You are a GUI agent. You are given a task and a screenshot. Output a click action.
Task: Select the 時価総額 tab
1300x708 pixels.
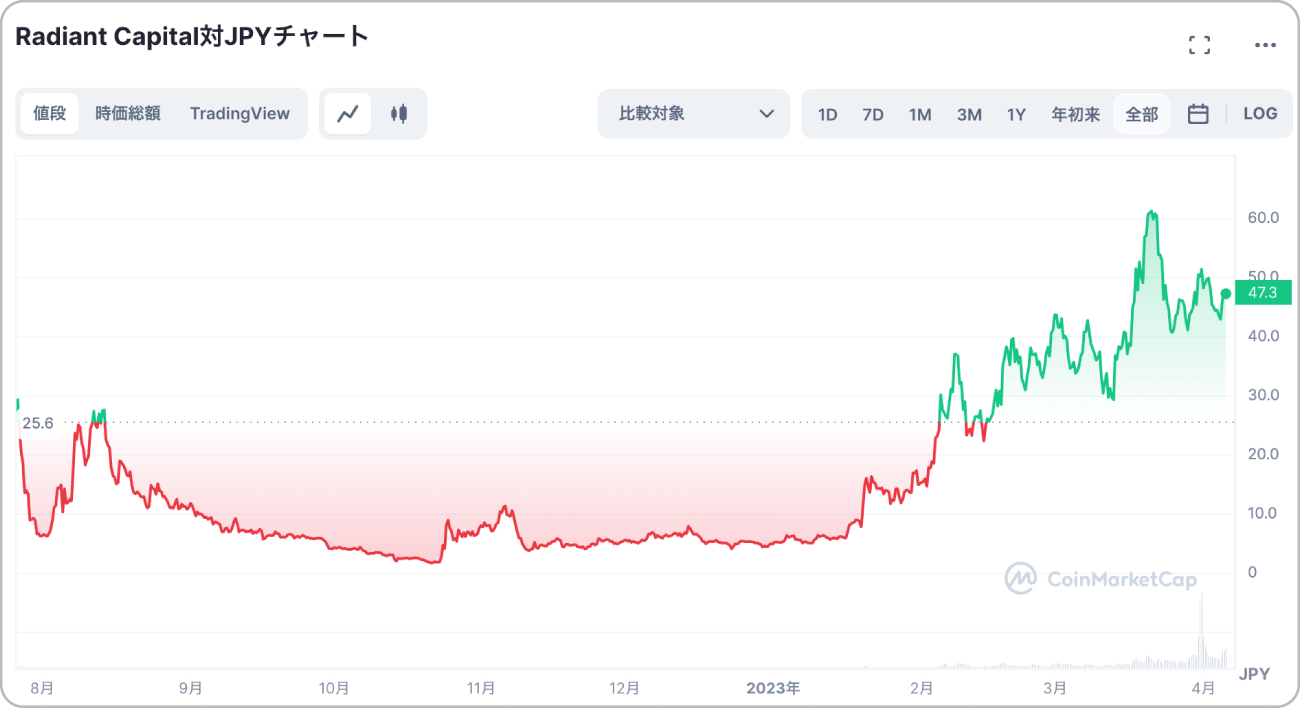point(128,114)
